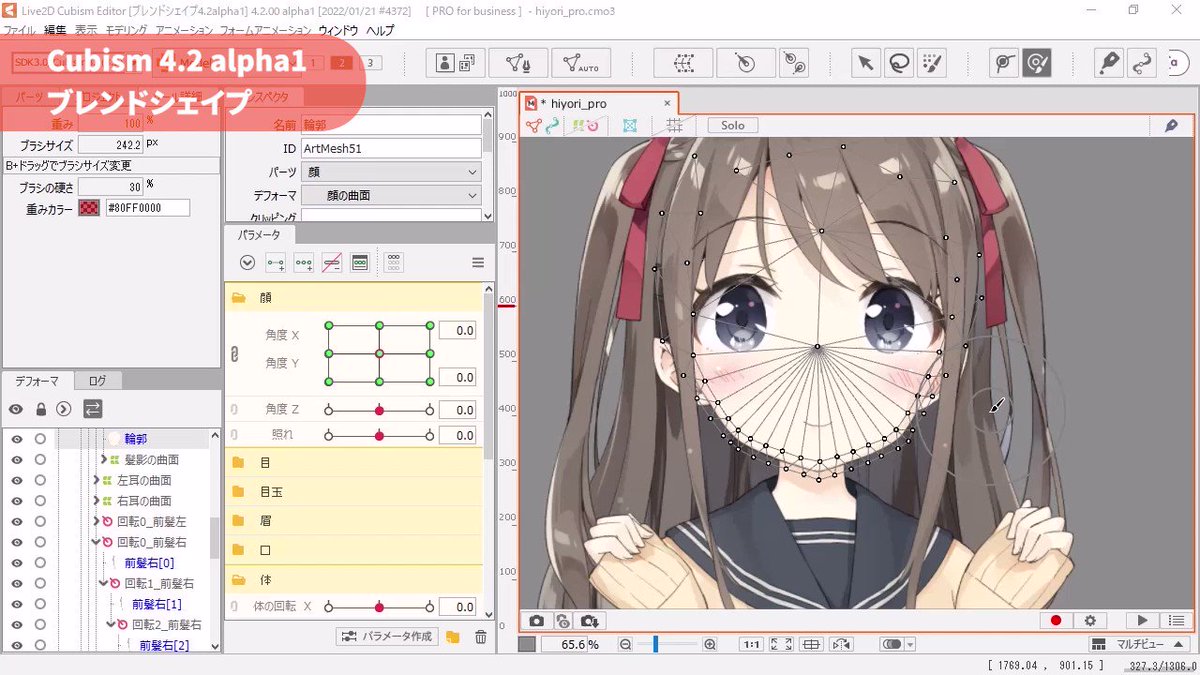Delete parameter using trash icon
The image size is (1200, 675).
pos(480,637)
